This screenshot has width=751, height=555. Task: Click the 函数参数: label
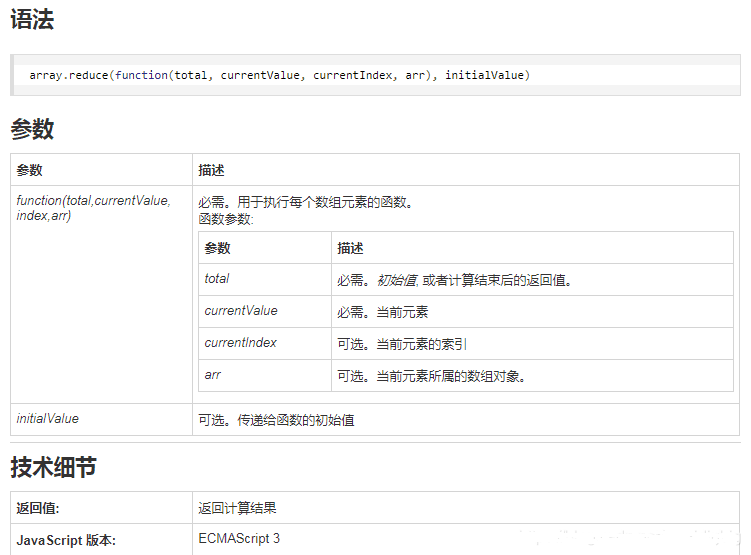[226, 219]
